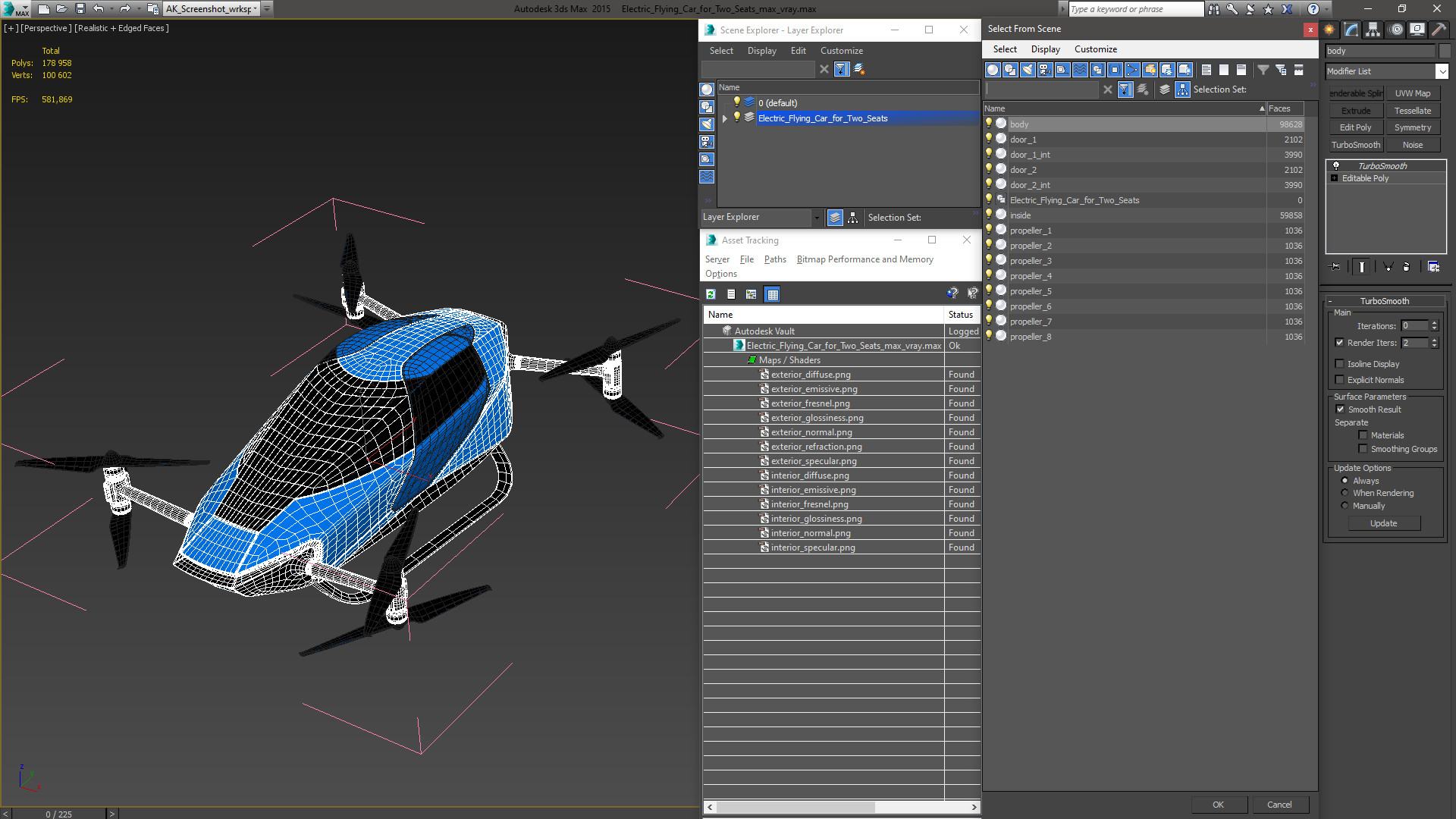Collapse the TurboSmooth rollout
1456x819 pixels.
point(1330,301)
